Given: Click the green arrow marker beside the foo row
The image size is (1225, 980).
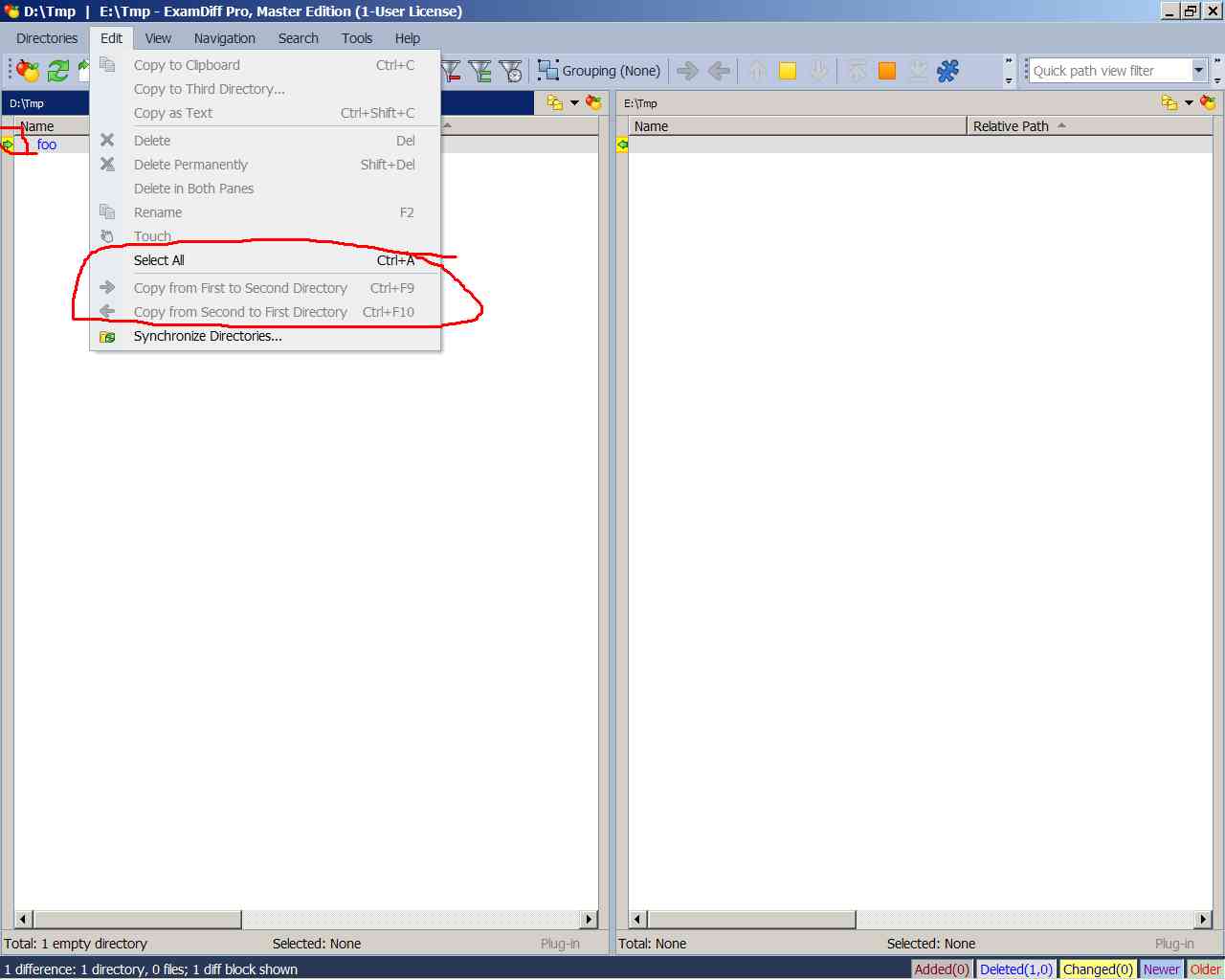Looking at the screenshot, I should (8, 145).
